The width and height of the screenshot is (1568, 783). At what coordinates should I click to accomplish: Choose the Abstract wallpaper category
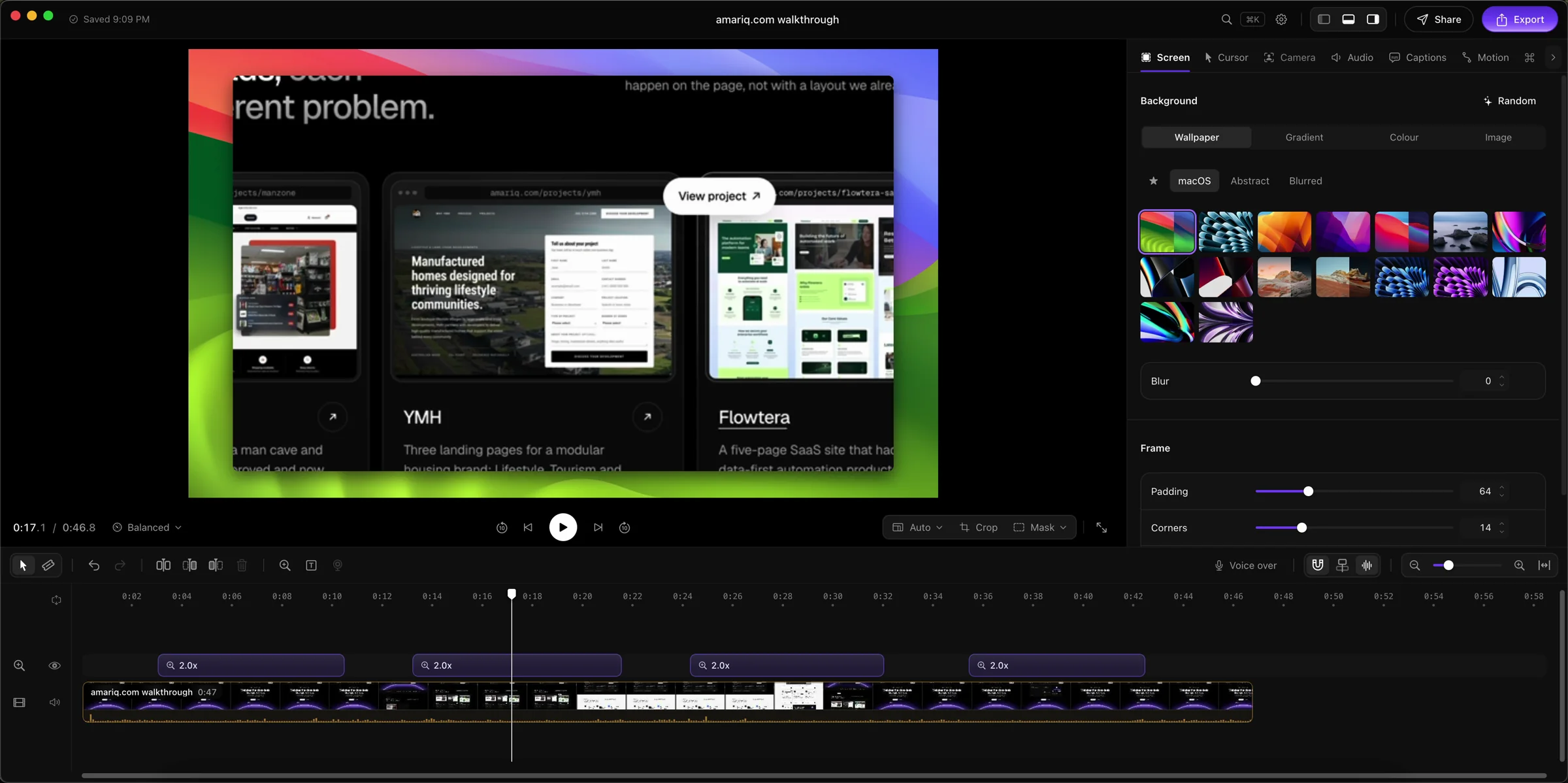coord(1250,181)
